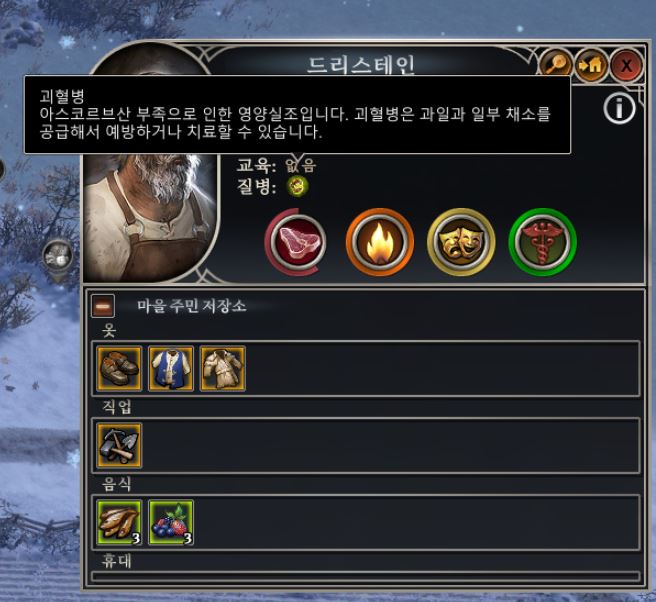
Task: Select the leather shoes clothing item
Action: [x=119, y=369]
